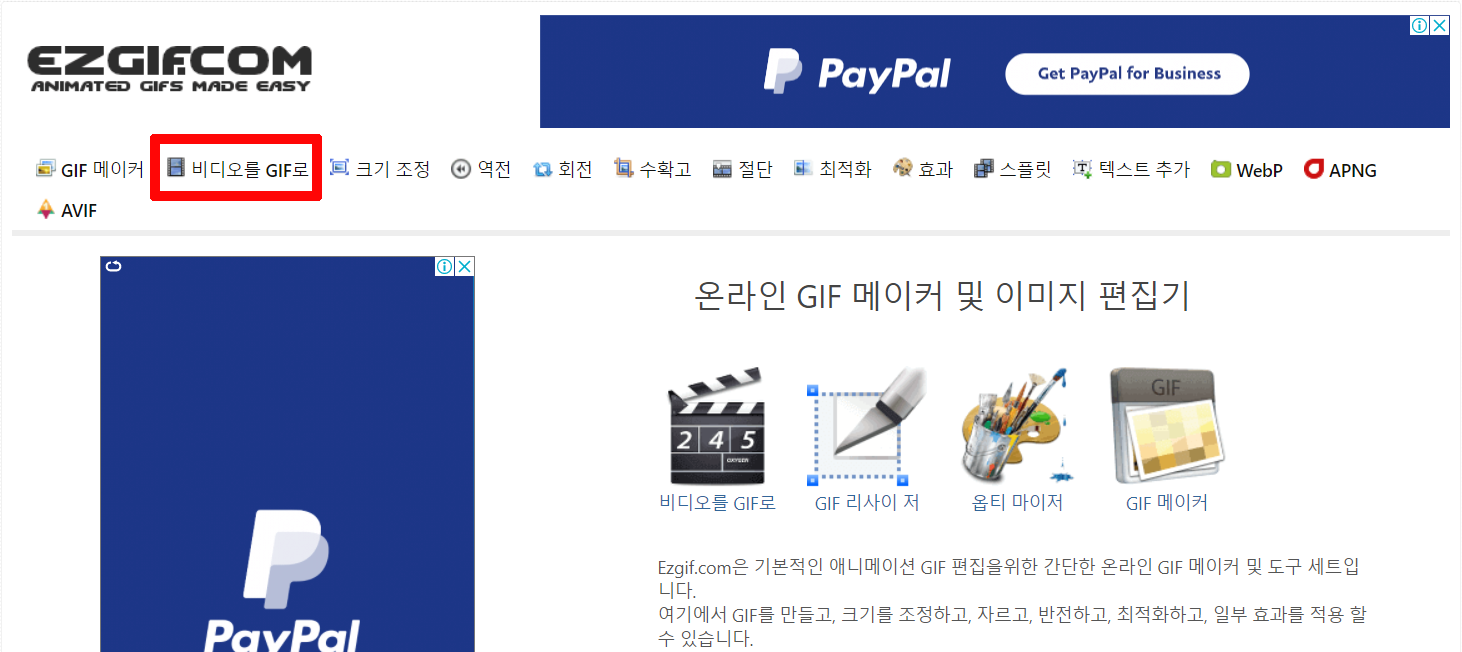Click the 스플릿 split icon
This screenshot has height=652, width=1462.
click(984, 169)
